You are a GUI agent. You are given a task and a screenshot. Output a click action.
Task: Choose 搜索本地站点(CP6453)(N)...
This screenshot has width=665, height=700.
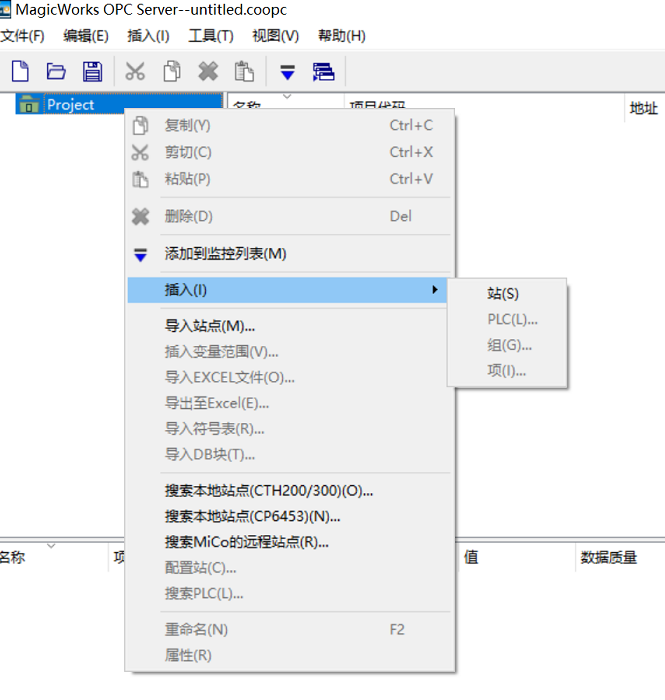(x=289, y=517)
